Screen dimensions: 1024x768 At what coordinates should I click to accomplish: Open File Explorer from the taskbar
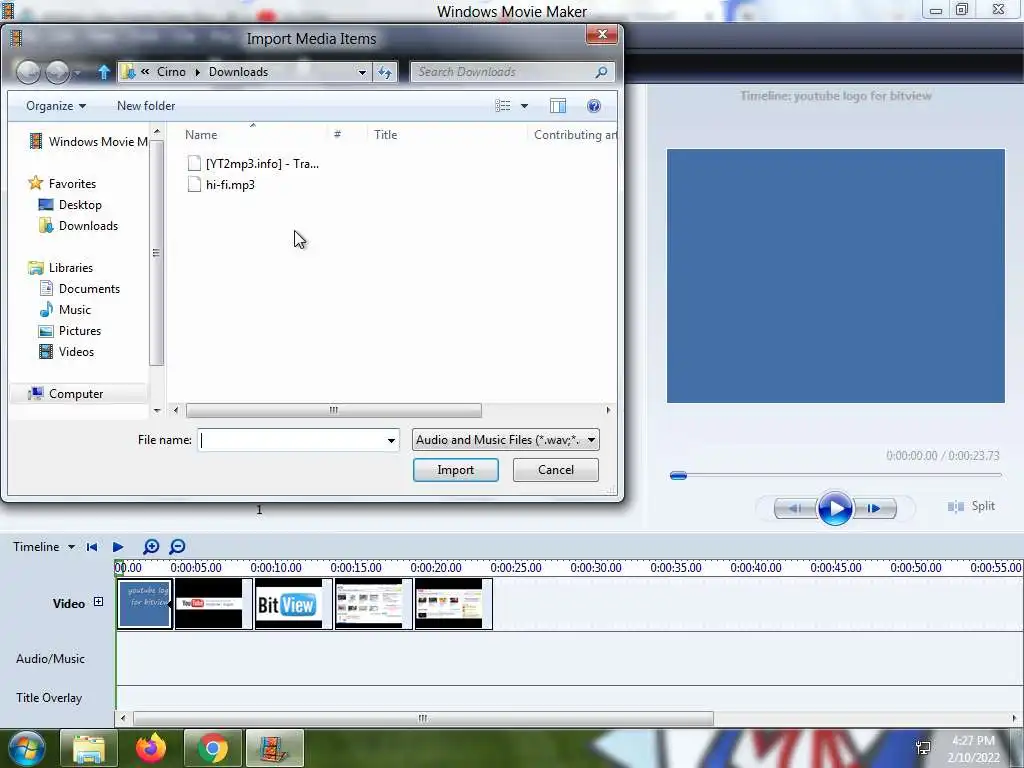coord(89,748)
